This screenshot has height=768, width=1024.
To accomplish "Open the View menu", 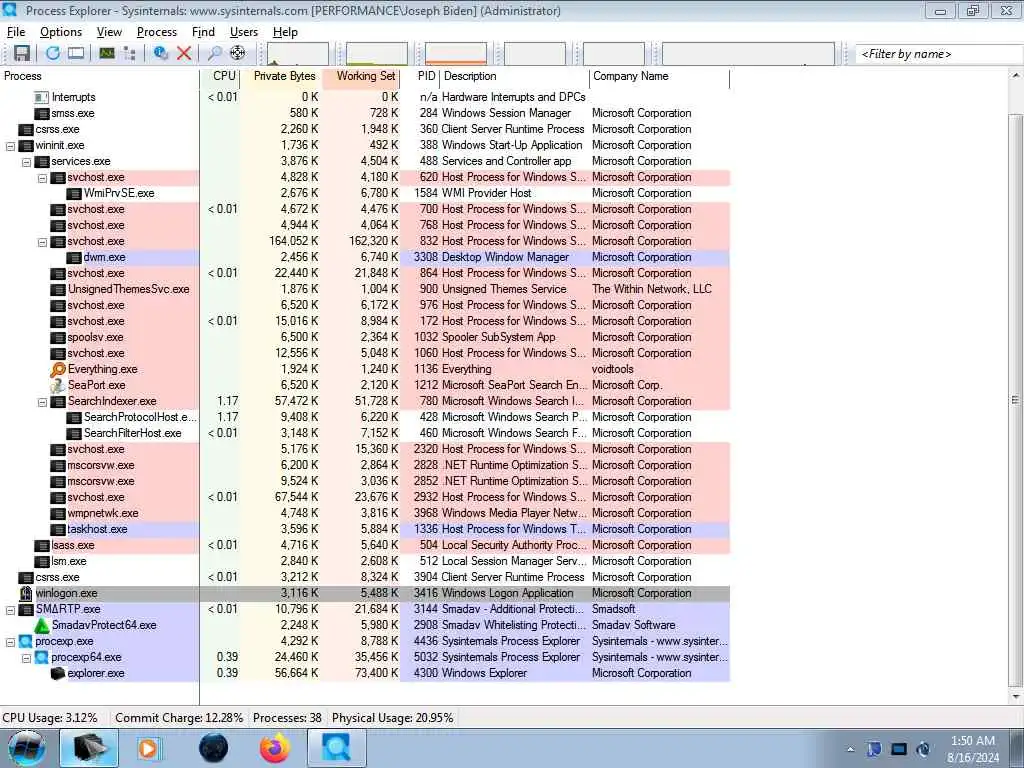I will 109,32.
